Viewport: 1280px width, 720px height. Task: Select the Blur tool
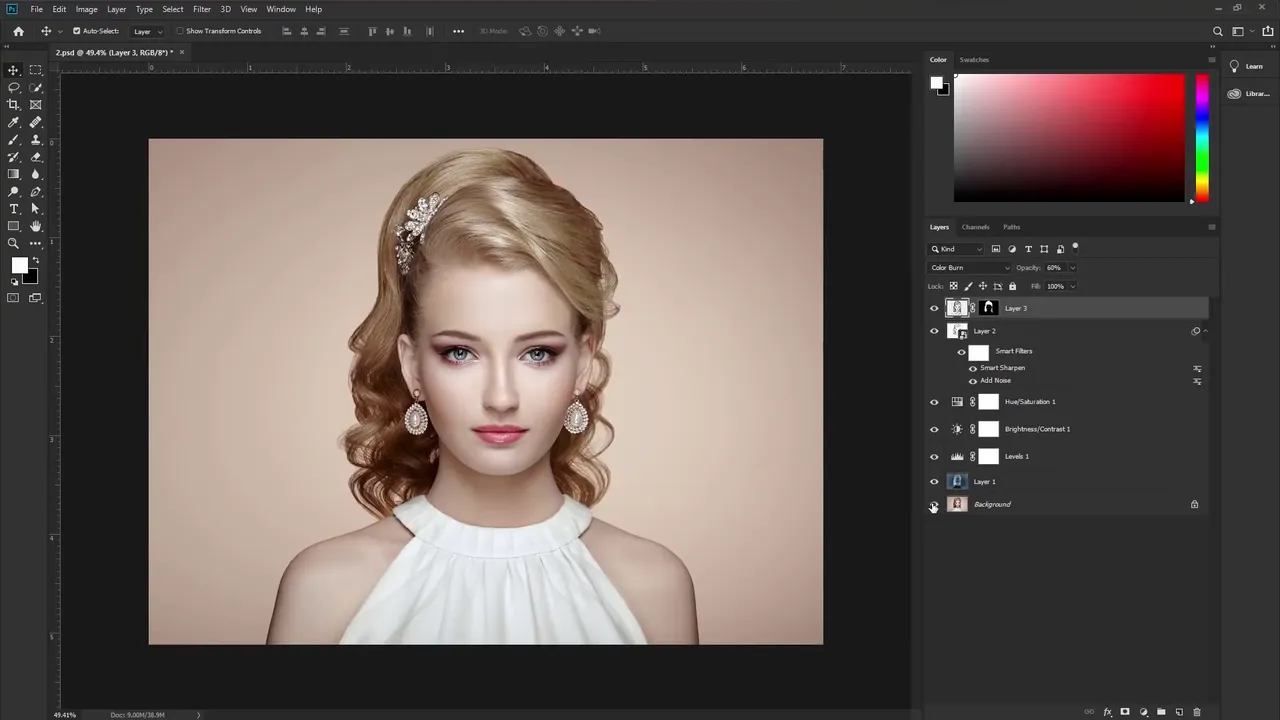pyautogui.click(x=36, y=174)
